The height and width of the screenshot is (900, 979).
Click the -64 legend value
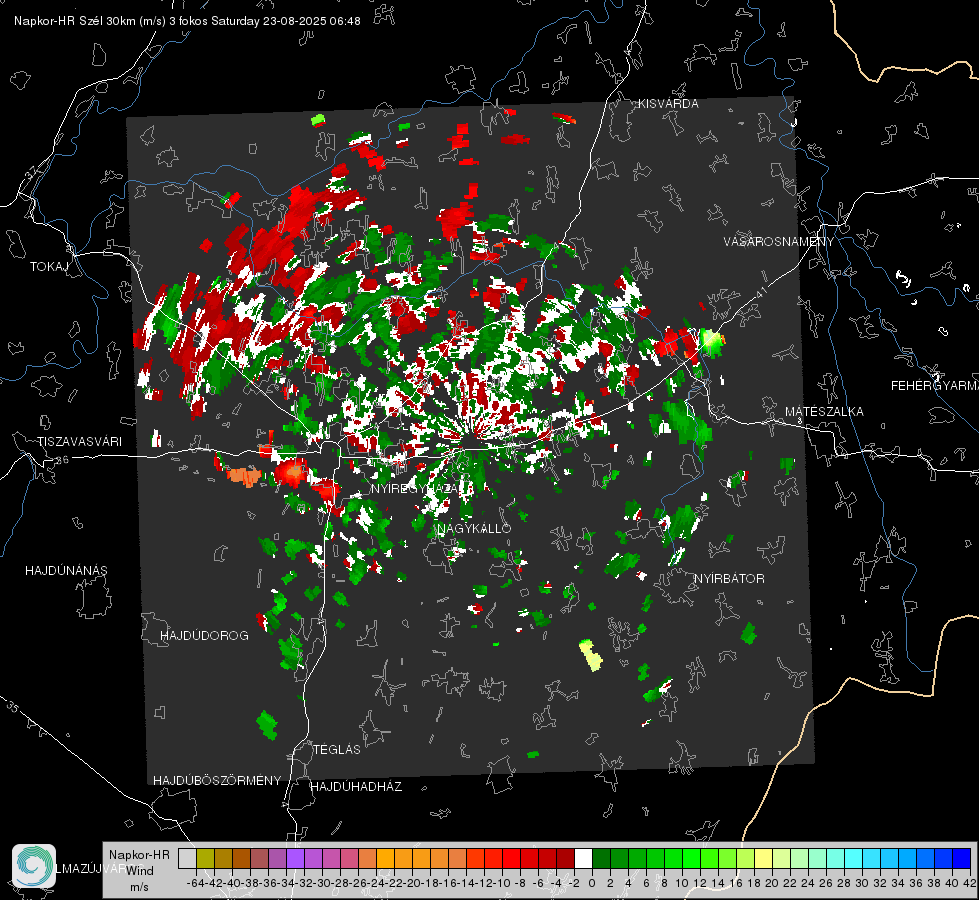click(195, 884)
